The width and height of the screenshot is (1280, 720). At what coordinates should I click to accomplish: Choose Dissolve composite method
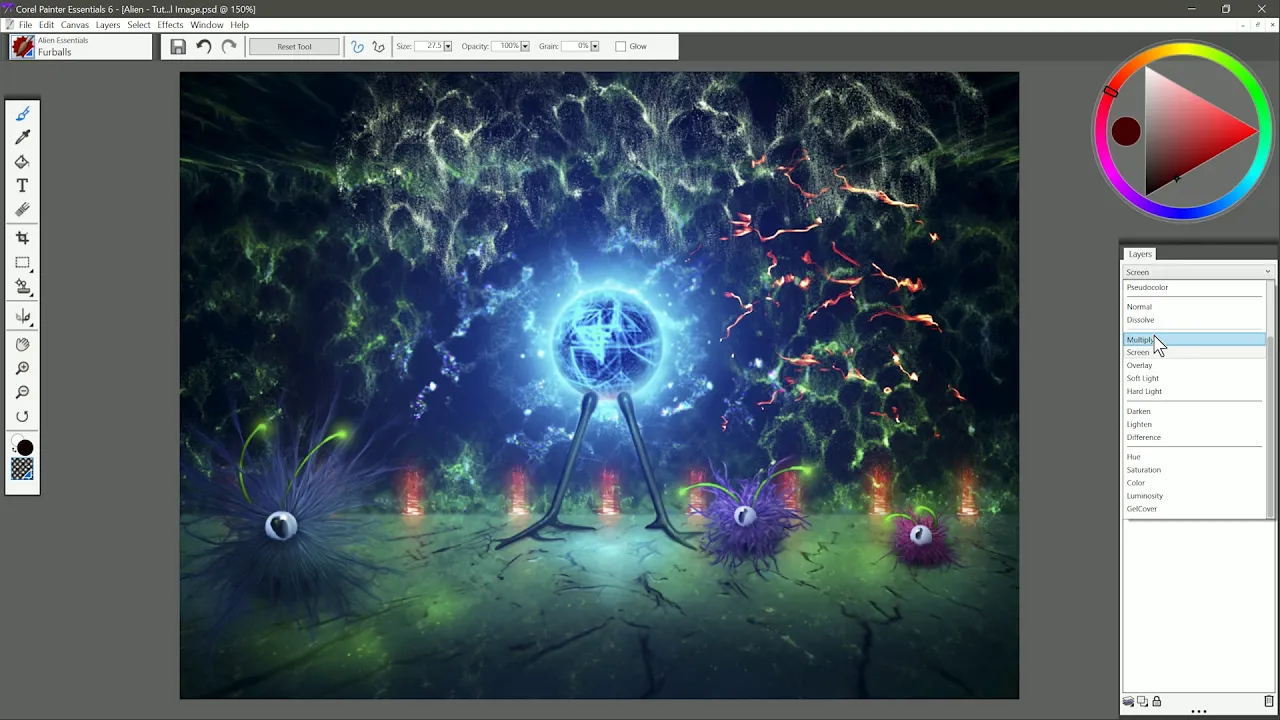(x=1194, y=320)
